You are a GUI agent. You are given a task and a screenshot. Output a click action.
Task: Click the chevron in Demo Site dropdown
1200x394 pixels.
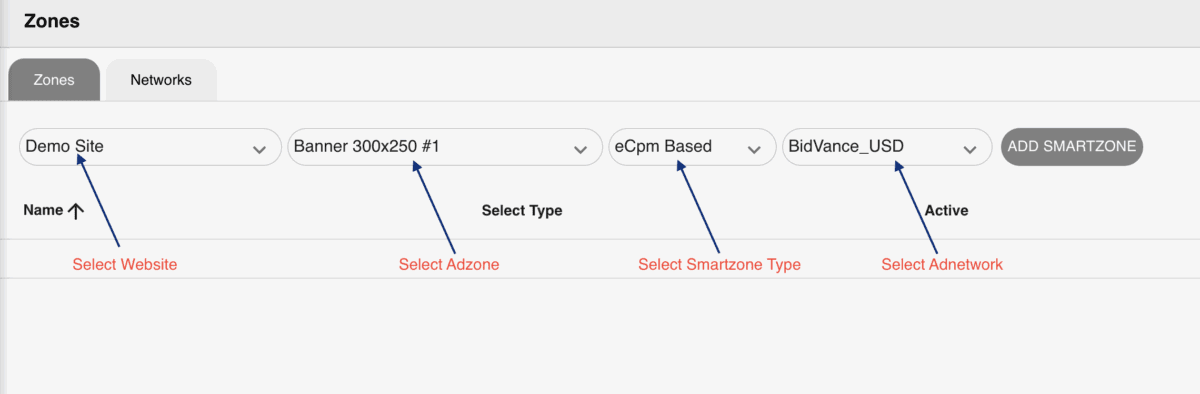260,149
